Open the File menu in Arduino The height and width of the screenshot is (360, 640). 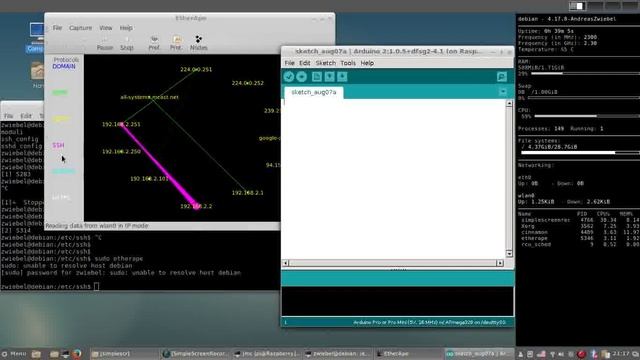(x=289, y=63)
